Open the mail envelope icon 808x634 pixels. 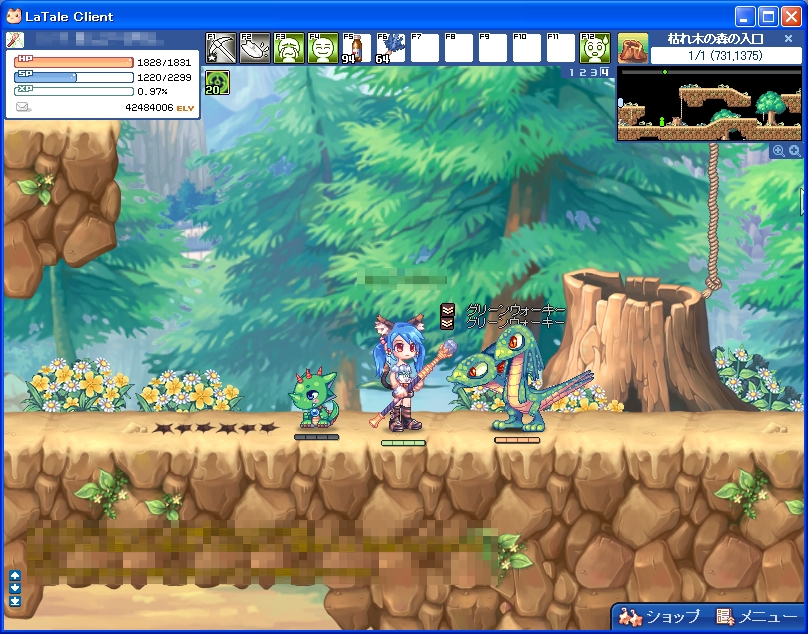point(23,107)
